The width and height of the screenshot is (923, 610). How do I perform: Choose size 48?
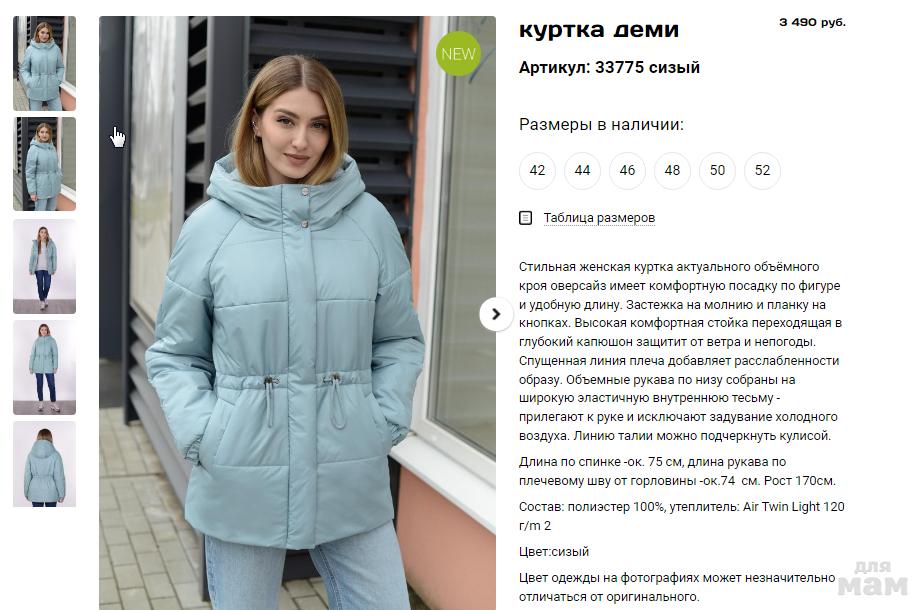coord(672,171)
